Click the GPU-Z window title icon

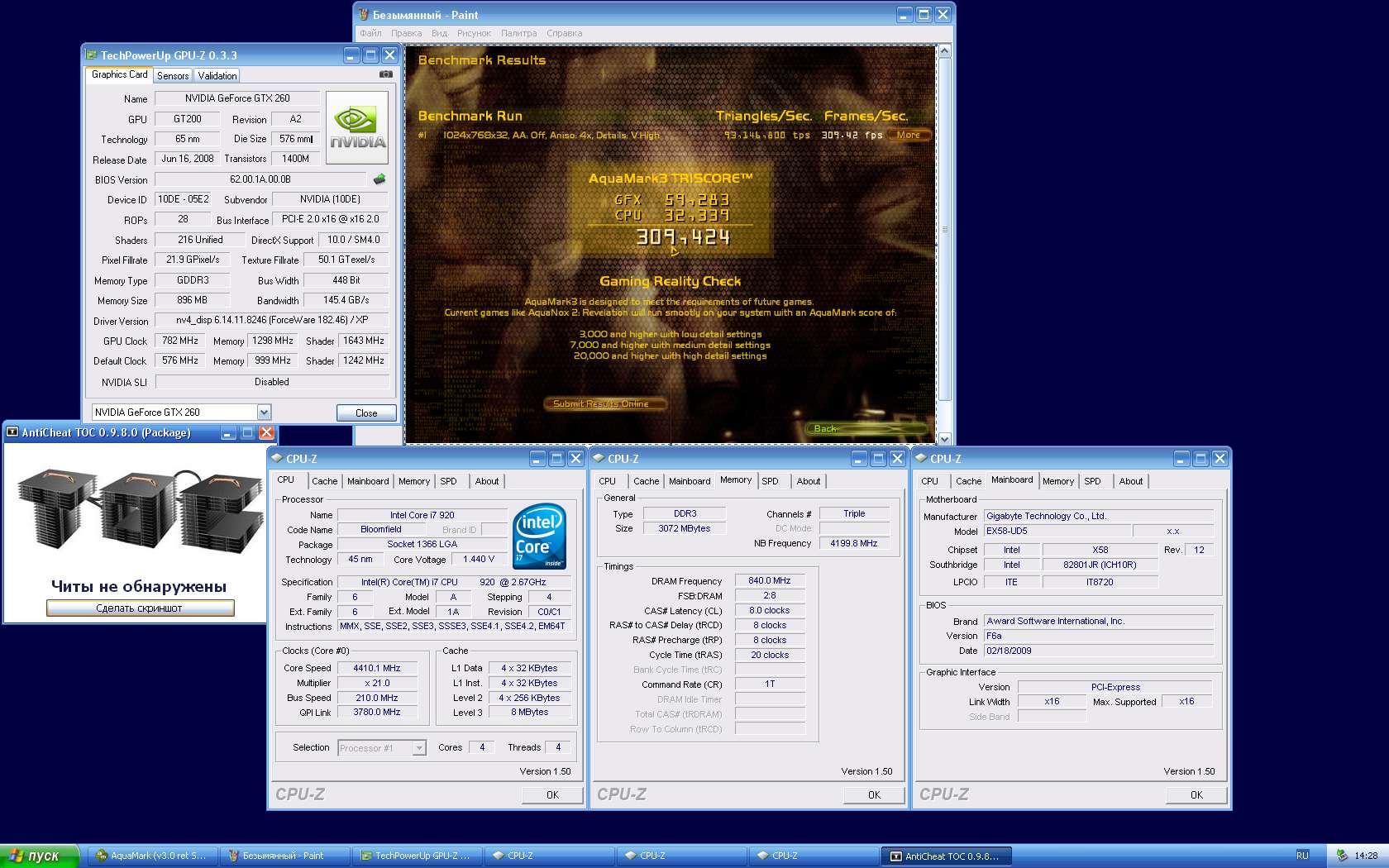coord(91,55)
